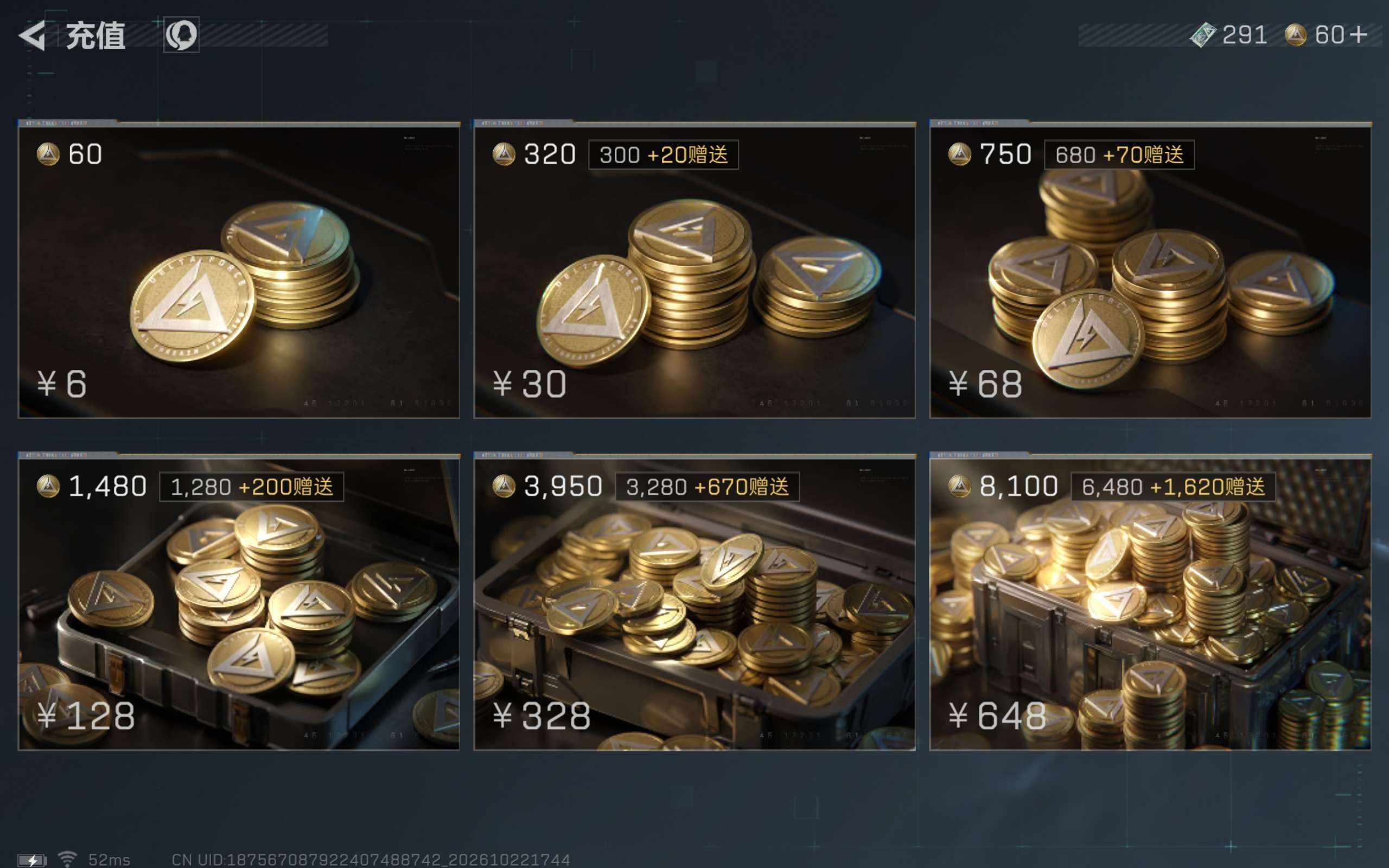The image size is (1389, 868).
Task: Tap the ¥6 price label
Action: pos(62,384)
